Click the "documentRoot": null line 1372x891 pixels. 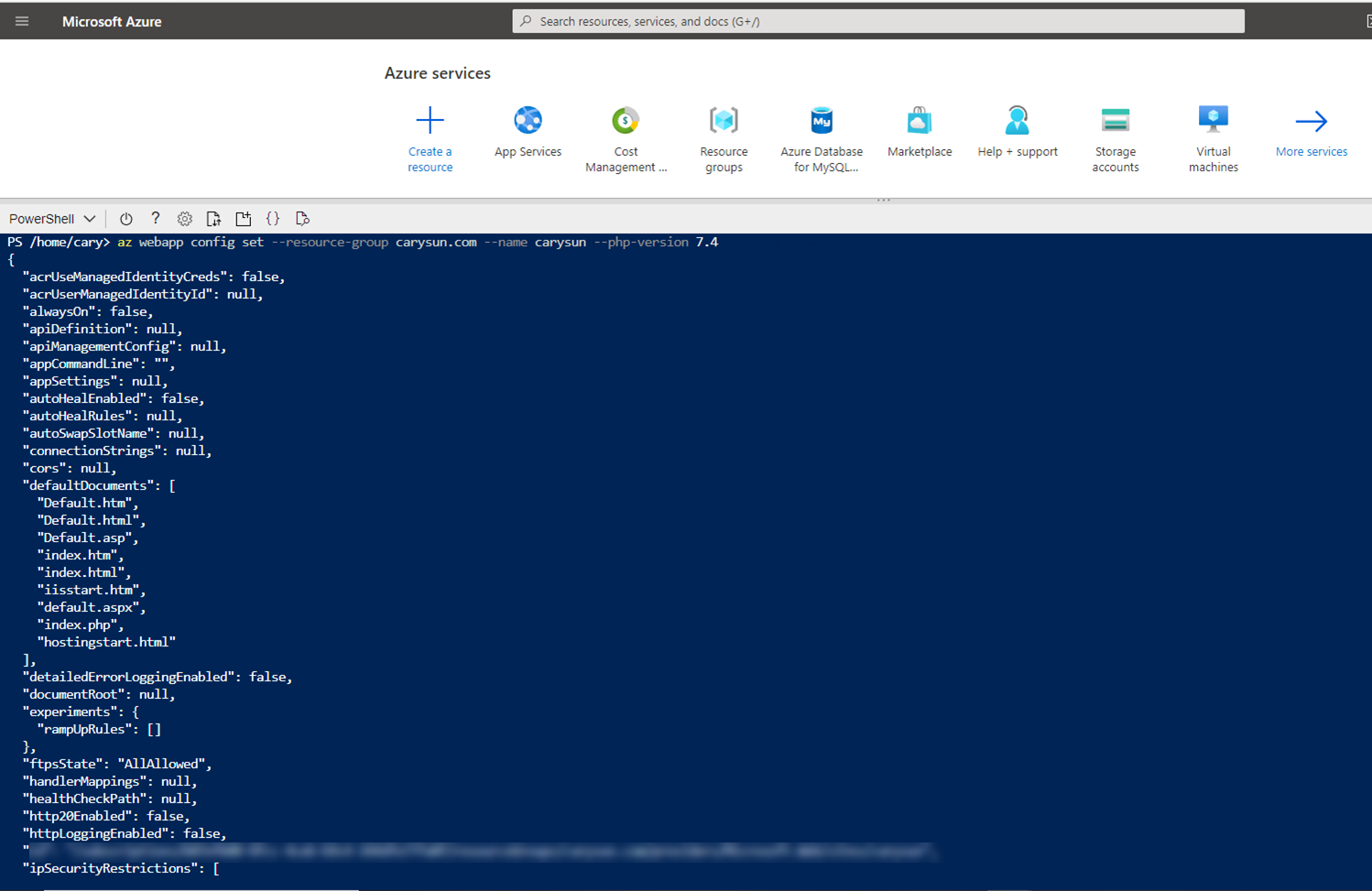[99, 695]
